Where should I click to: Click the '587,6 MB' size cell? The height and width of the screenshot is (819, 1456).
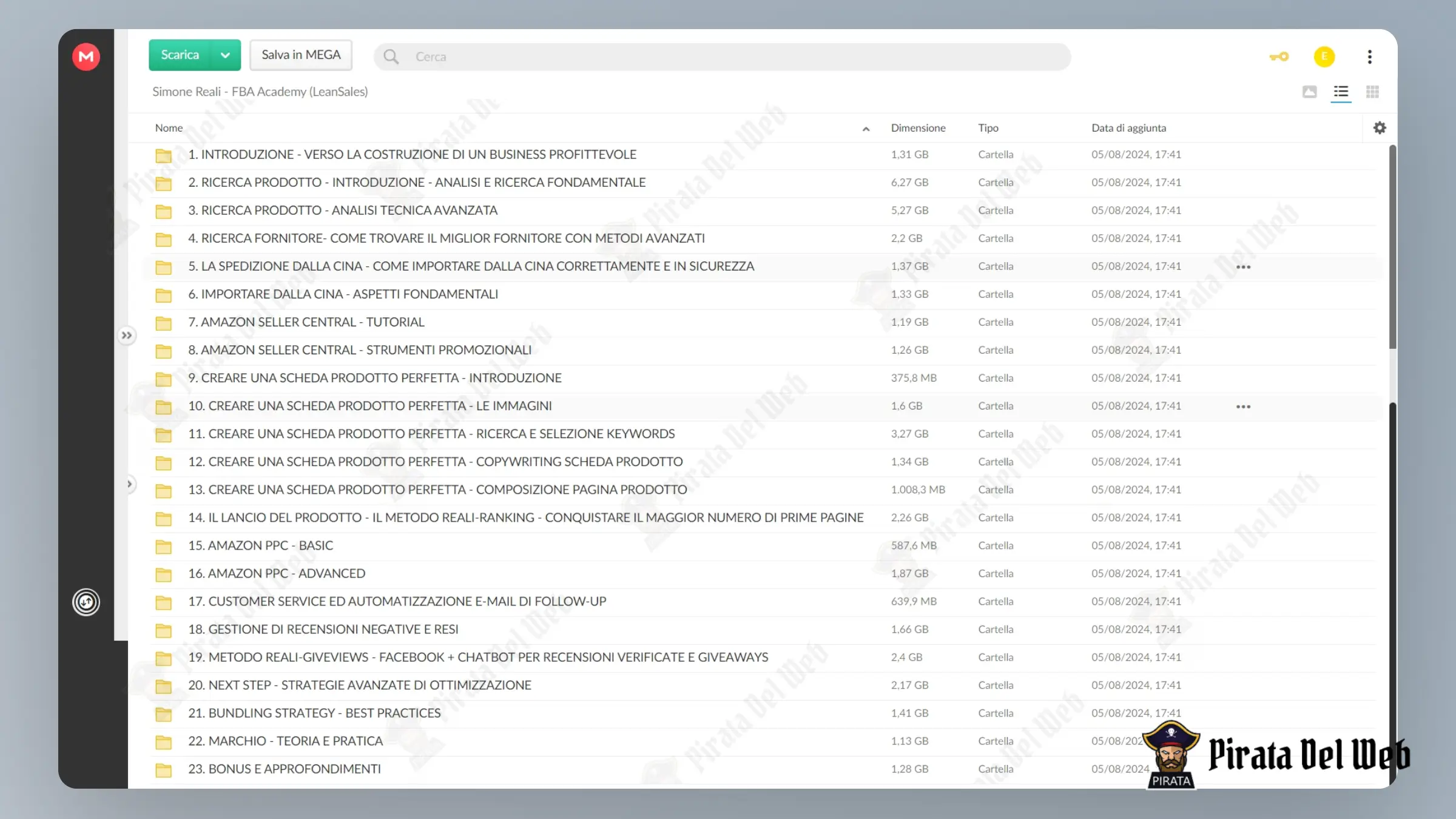tap(914, 545)
